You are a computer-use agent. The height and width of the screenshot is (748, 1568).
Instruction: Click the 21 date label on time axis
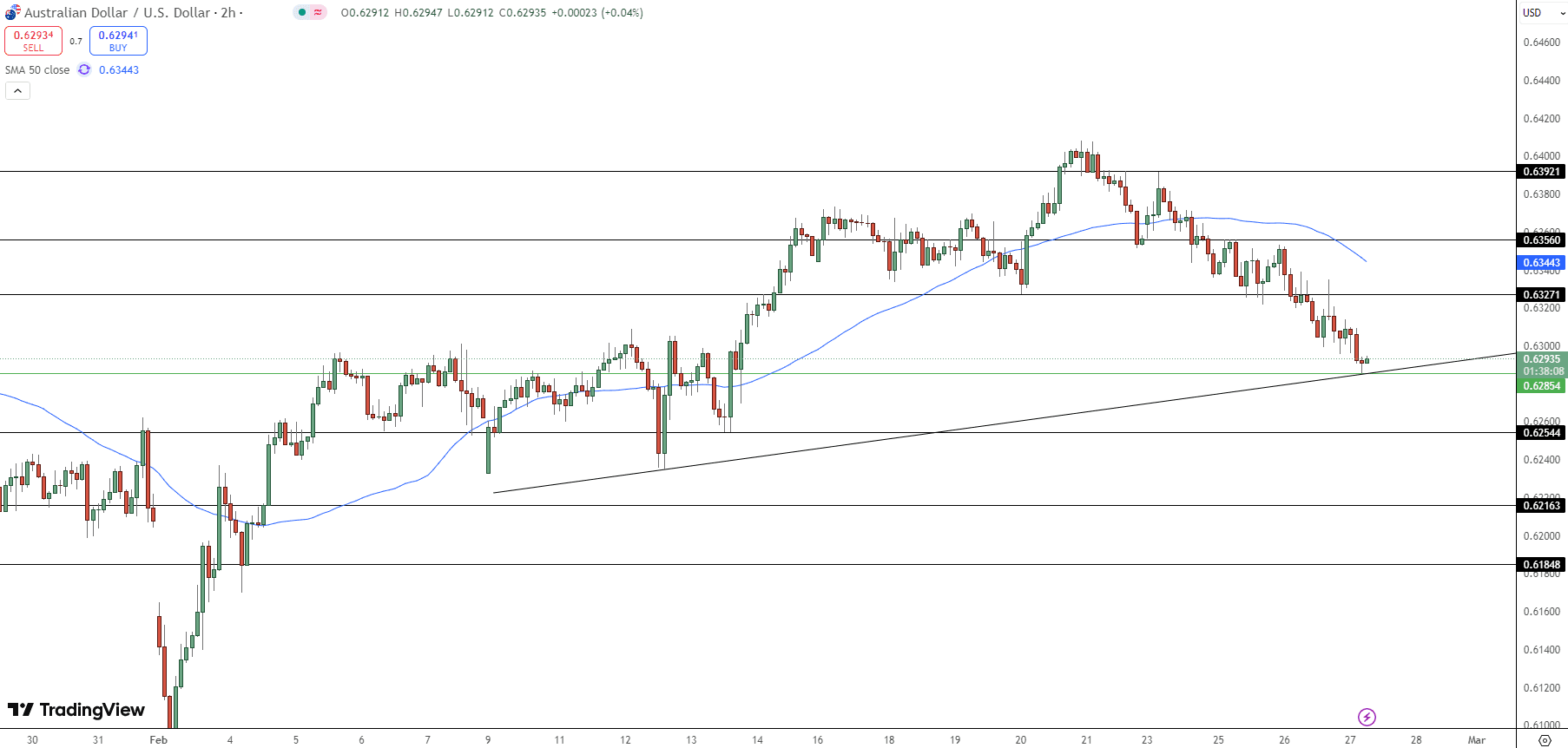click(x=1086, y=740)
